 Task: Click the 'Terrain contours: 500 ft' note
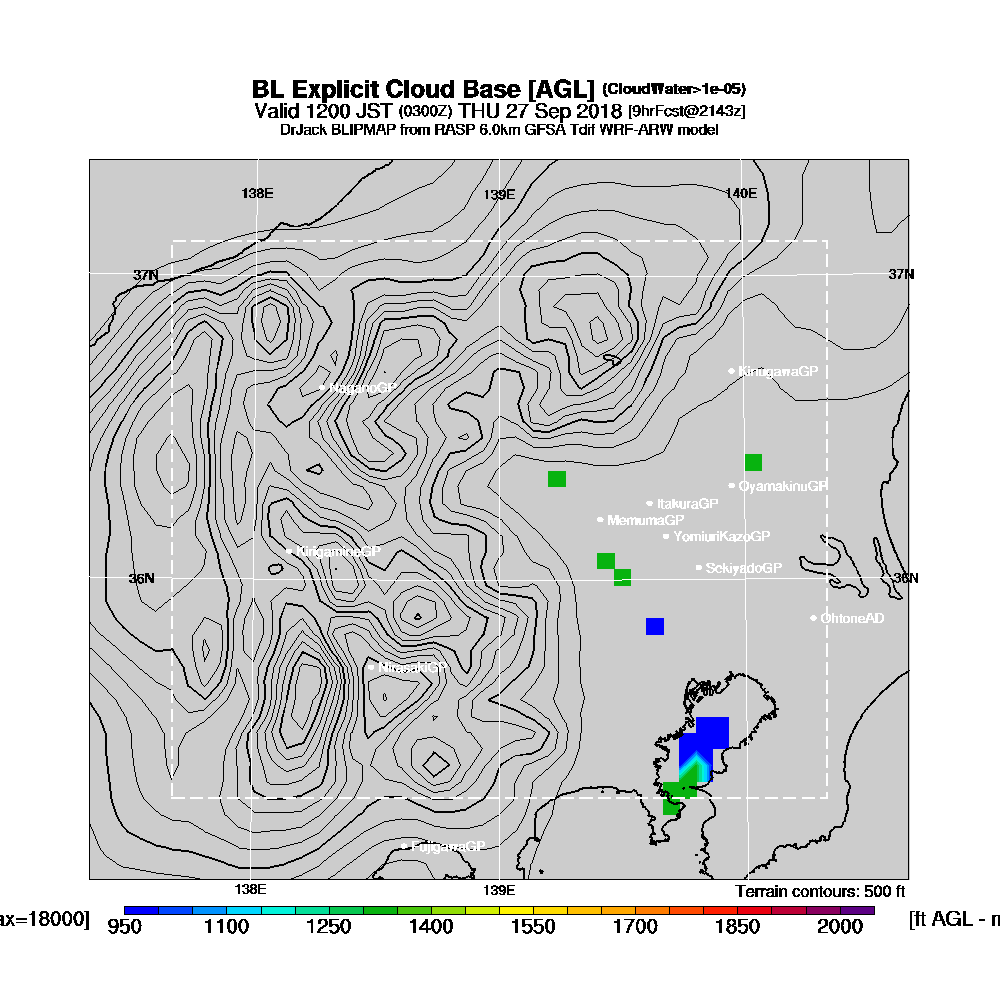(x=820, y=892)
